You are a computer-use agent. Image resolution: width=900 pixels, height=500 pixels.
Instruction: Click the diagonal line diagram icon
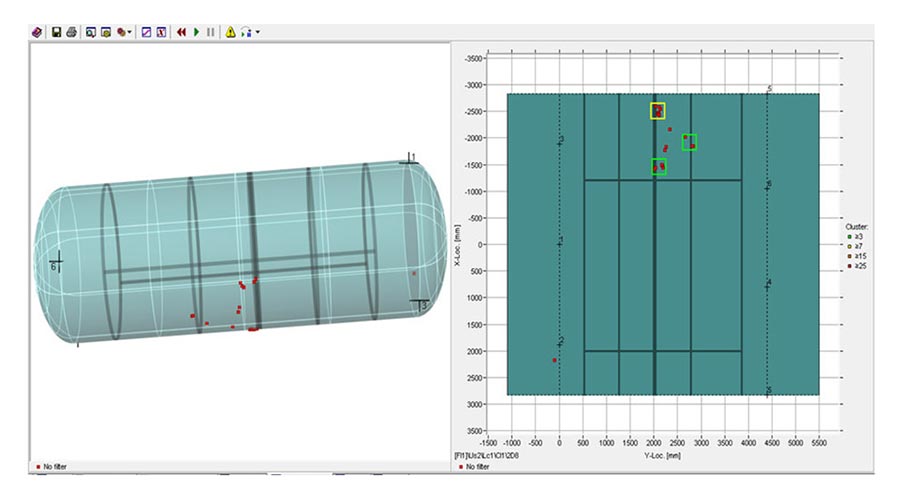coord(145,32)
